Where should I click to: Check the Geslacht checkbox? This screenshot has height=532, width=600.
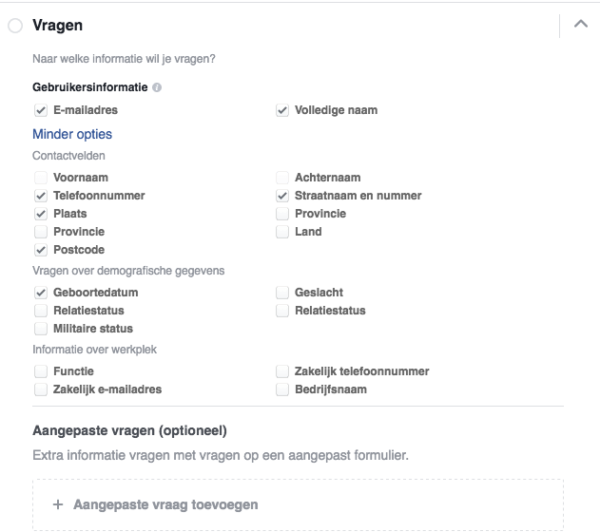282,292
